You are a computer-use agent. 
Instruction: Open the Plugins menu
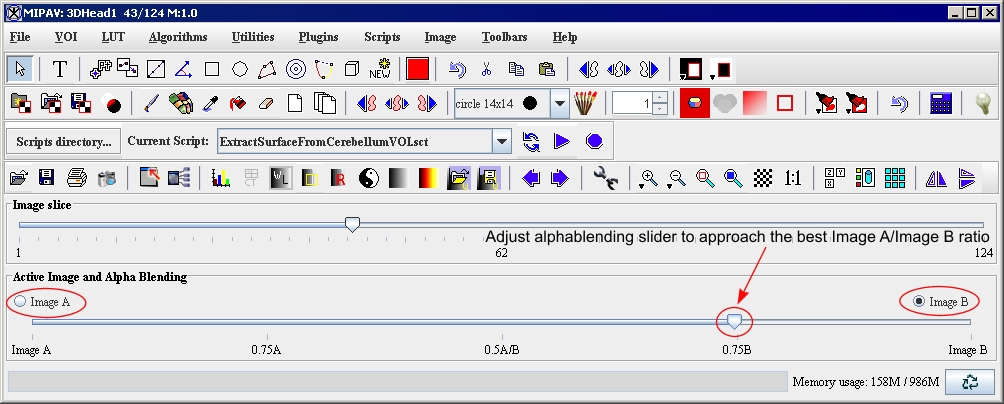tap(318, 37)
